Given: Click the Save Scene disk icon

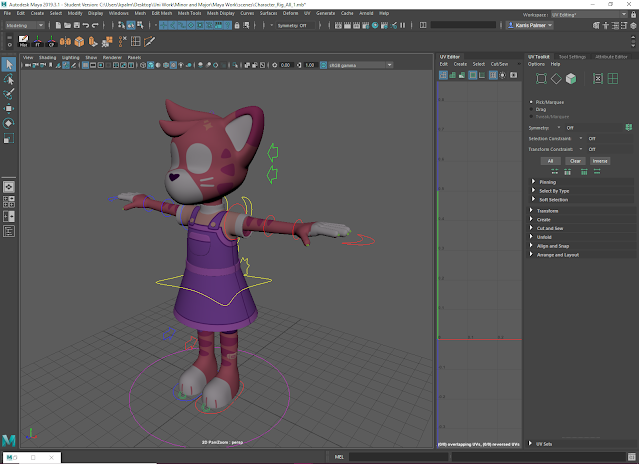Looking at the screenshot, I should [x=76, y=25].
